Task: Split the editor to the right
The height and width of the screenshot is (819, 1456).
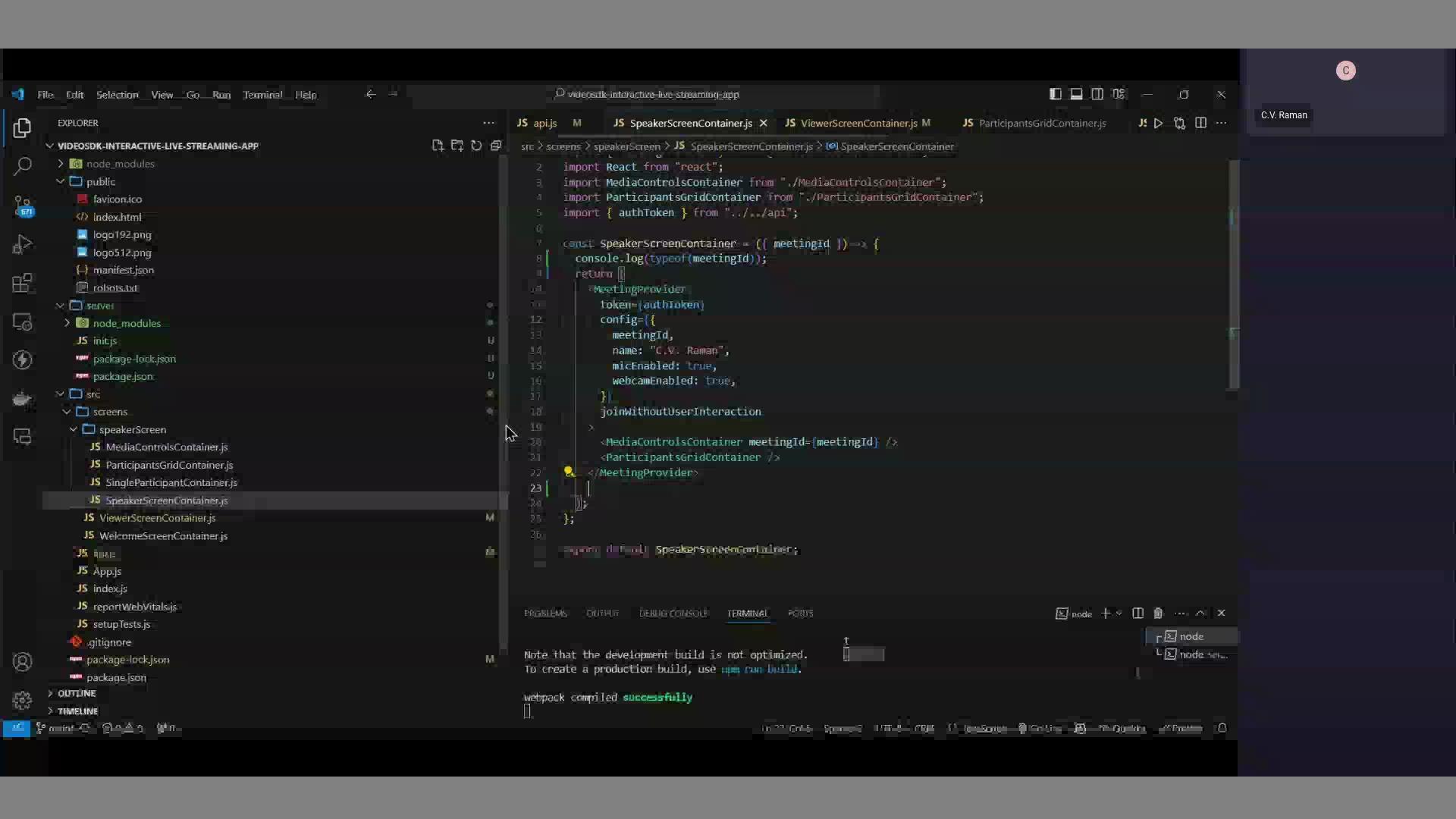Action: 1200,123
